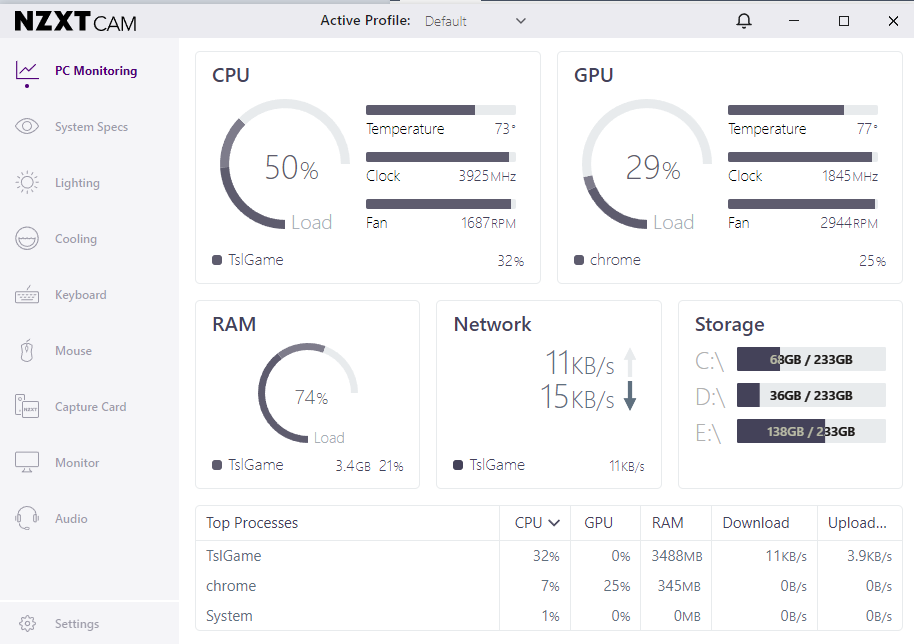Click the 3.9KB/s upload value

[869, 556]
